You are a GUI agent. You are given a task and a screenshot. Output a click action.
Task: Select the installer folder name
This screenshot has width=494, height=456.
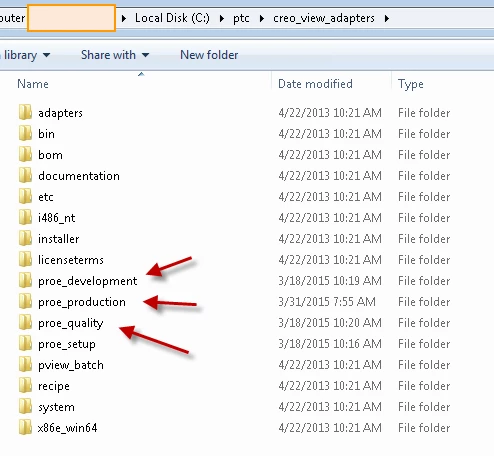point(59,239)
